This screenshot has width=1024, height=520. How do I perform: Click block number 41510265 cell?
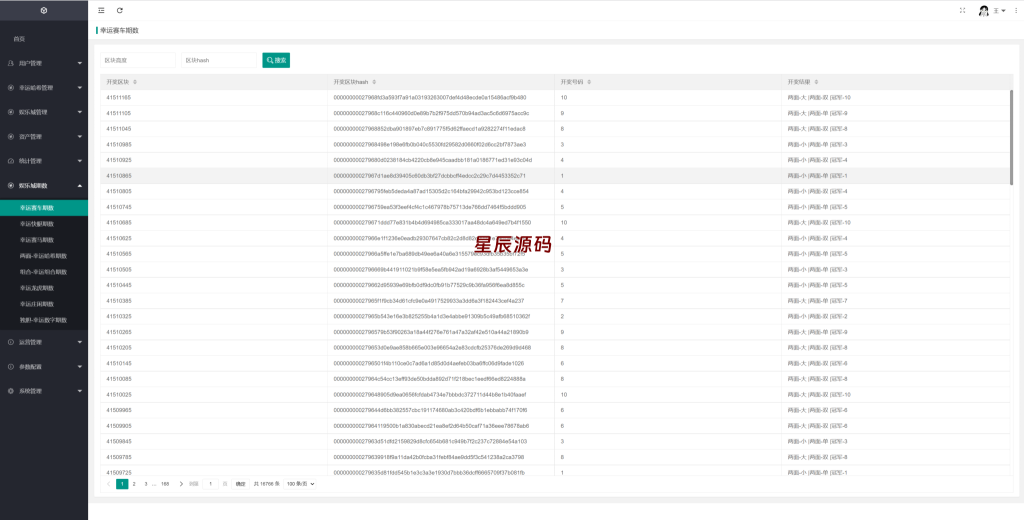coord(119,332)
